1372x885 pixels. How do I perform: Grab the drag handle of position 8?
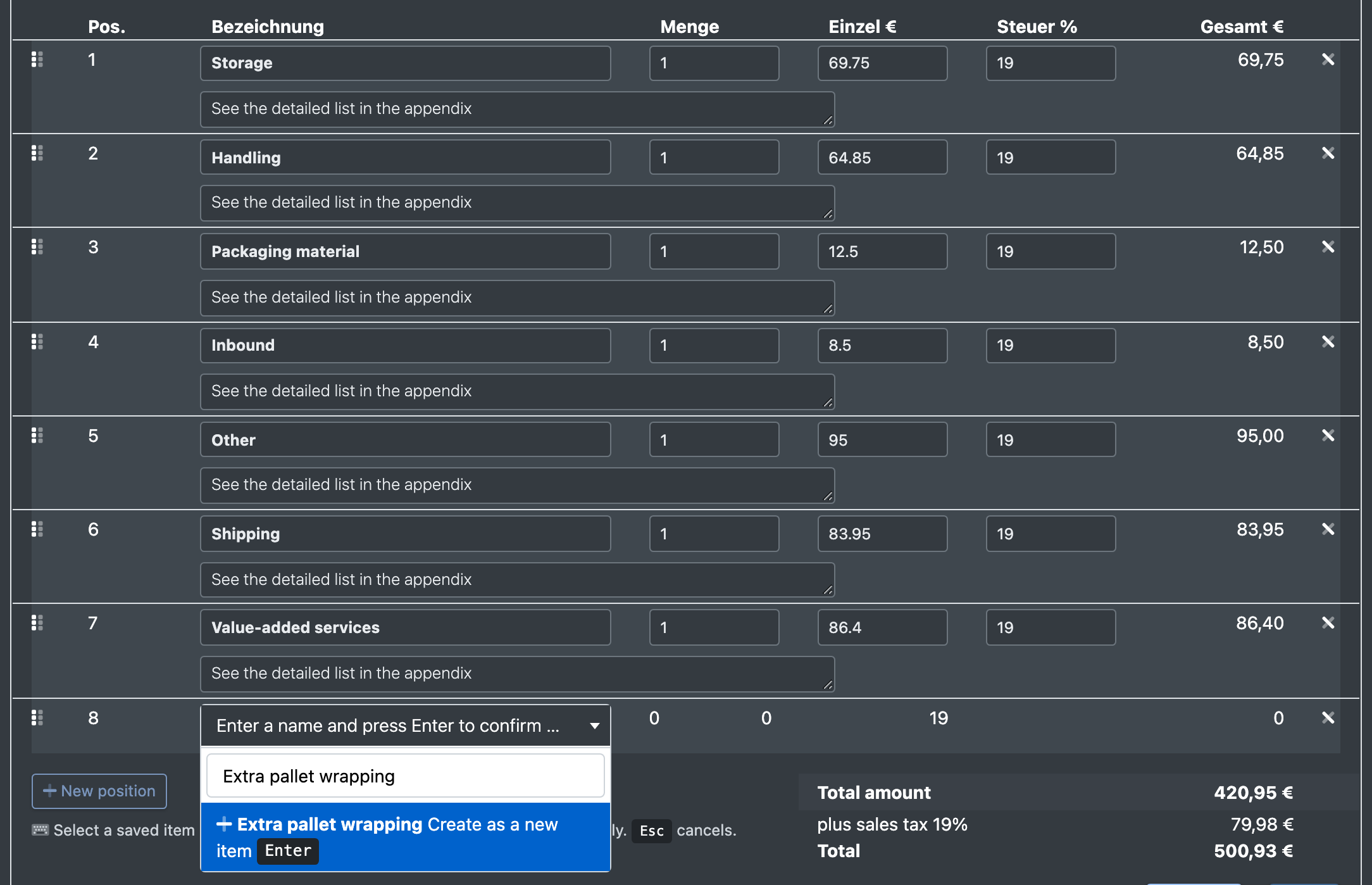point(37,718)
